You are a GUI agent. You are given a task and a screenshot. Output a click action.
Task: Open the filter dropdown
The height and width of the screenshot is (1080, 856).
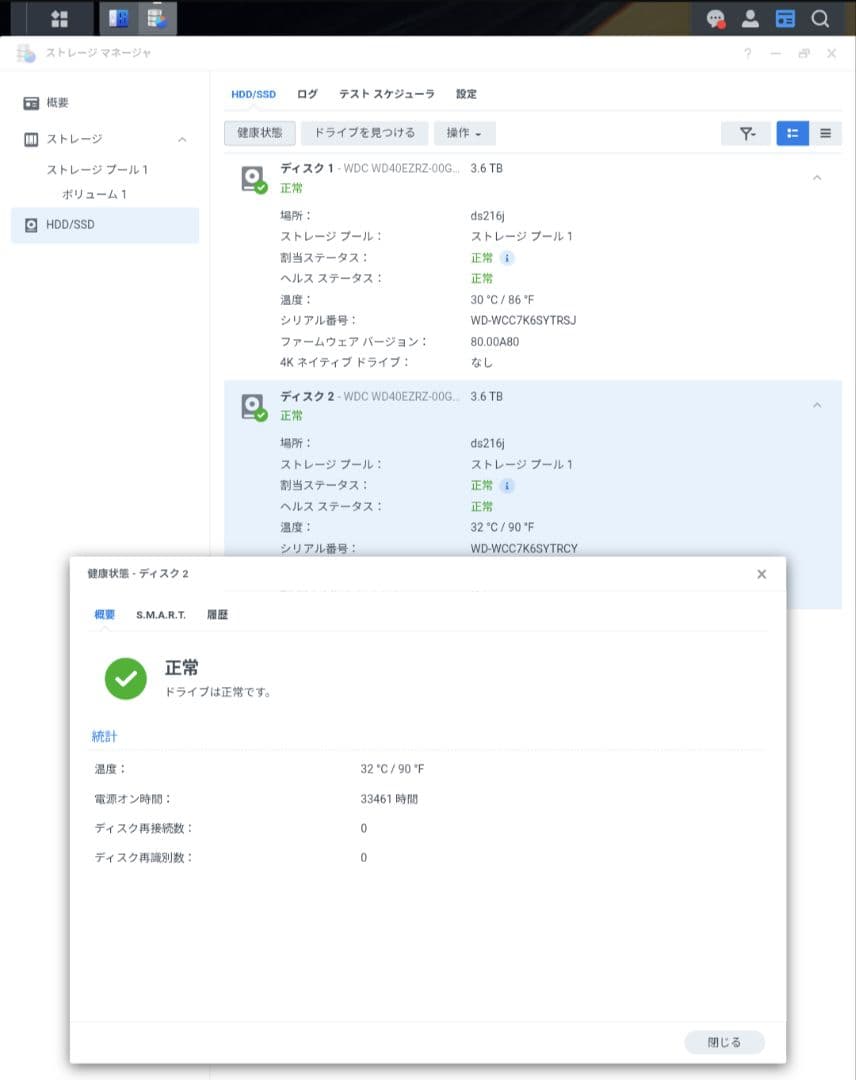coord(746,133)
